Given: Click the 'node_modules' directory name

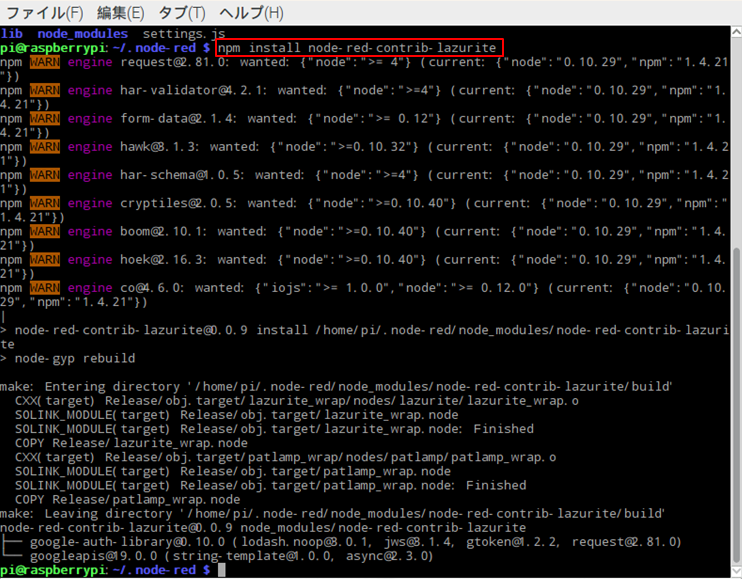Looking at the screenshot, I should [82, 34].
